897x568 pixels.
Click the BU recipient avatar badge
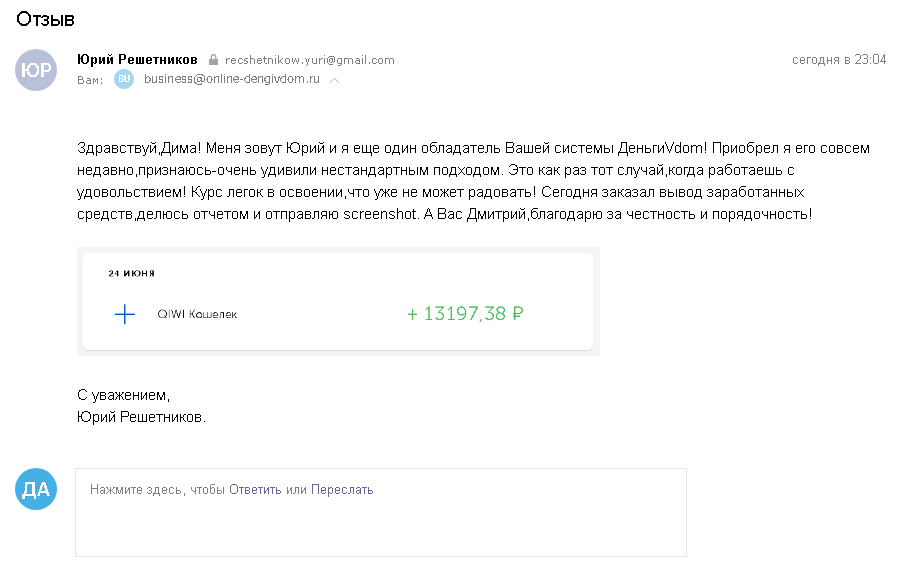click(x=124, y=79)
